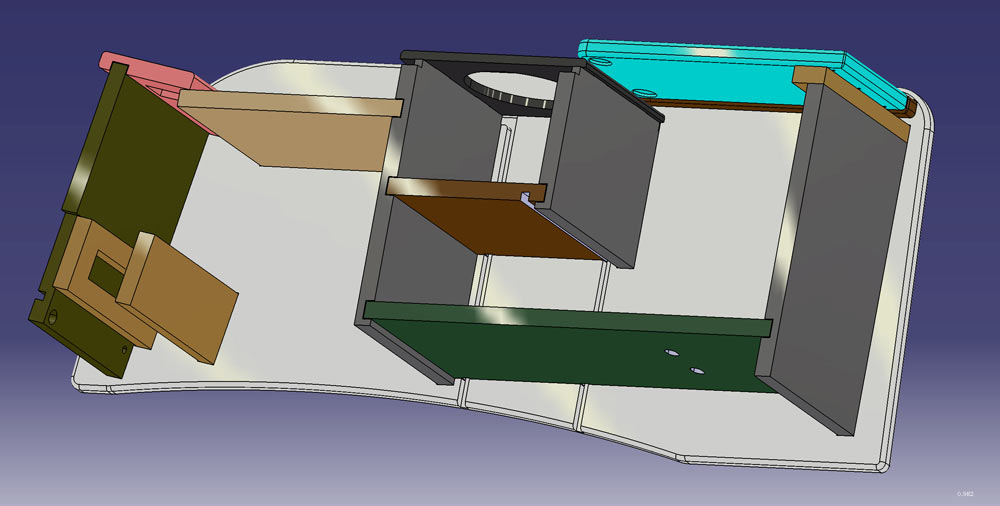1000x506 pixels.
Task: Click the scale value in bottom right corner
Action: [964, 493]
